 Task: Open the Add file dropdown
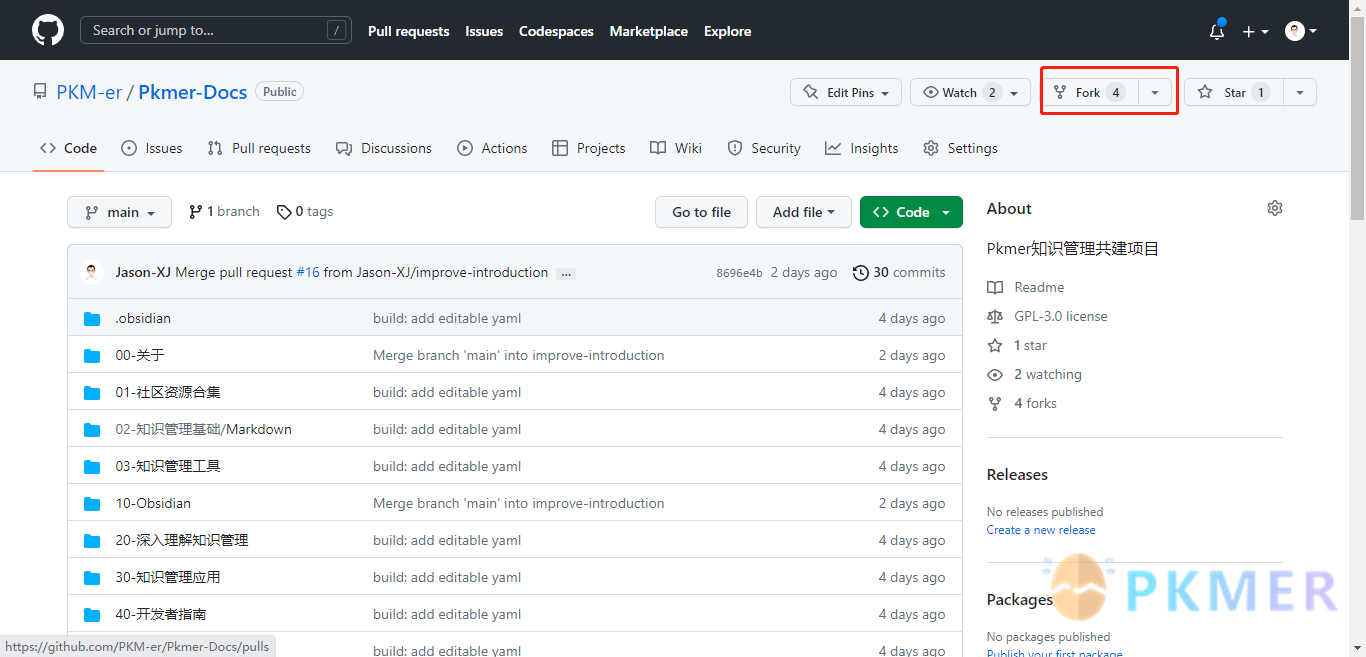804,212
